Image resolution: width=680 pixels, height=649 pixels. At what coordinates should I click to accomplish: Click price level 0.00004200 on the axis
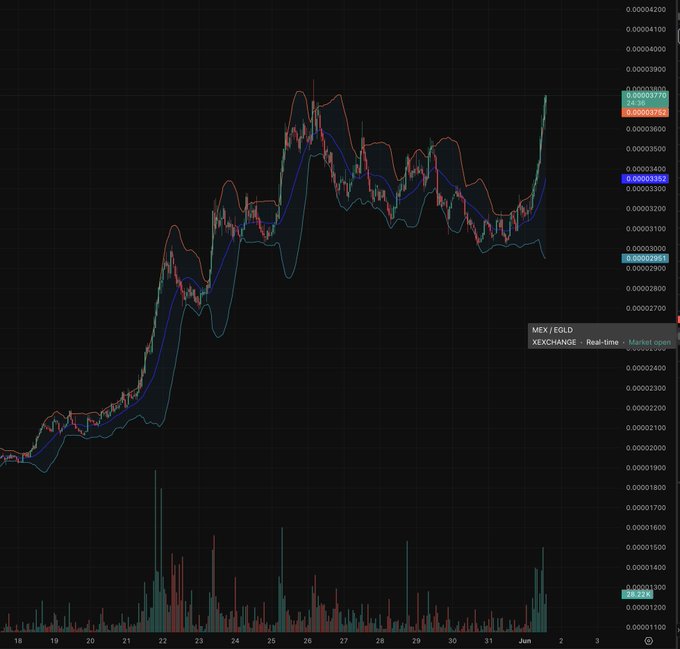tap(646, 10)
